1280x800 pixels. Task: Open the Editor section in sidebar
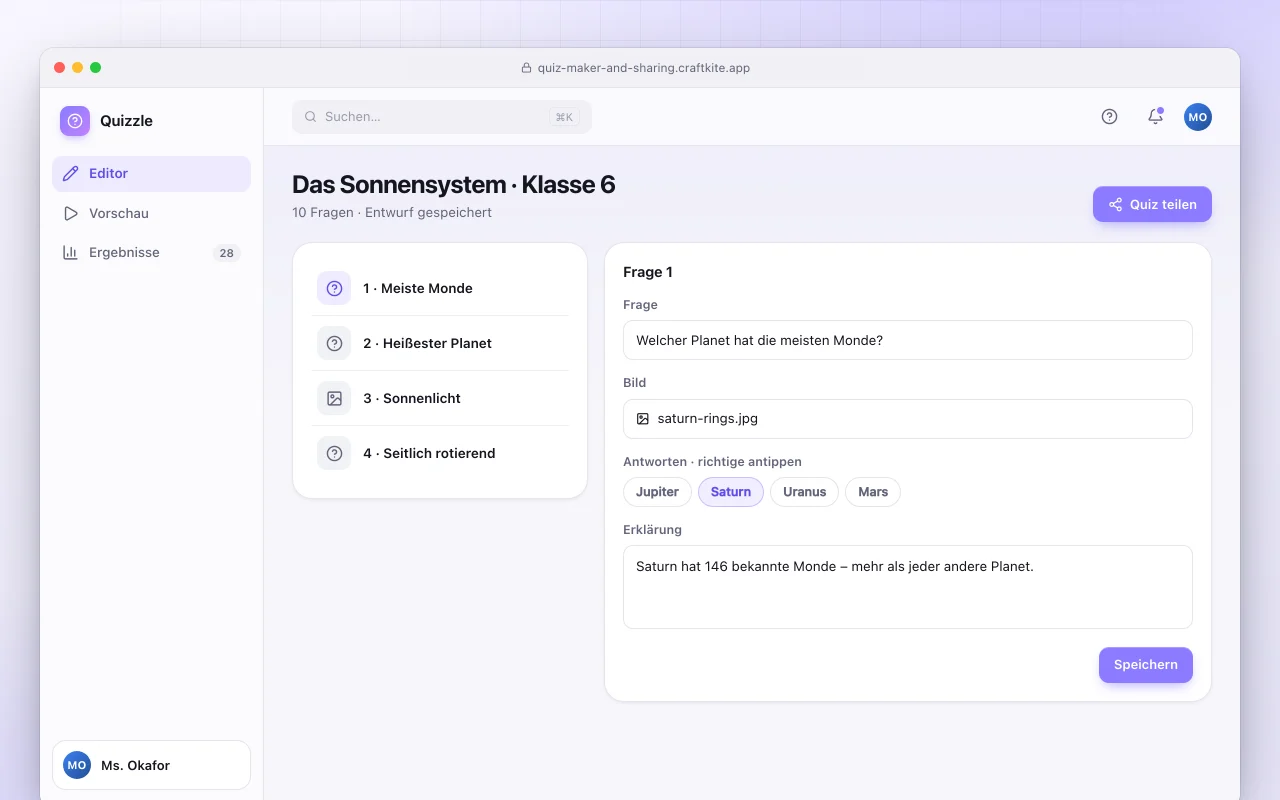click(x=151, y=174)
